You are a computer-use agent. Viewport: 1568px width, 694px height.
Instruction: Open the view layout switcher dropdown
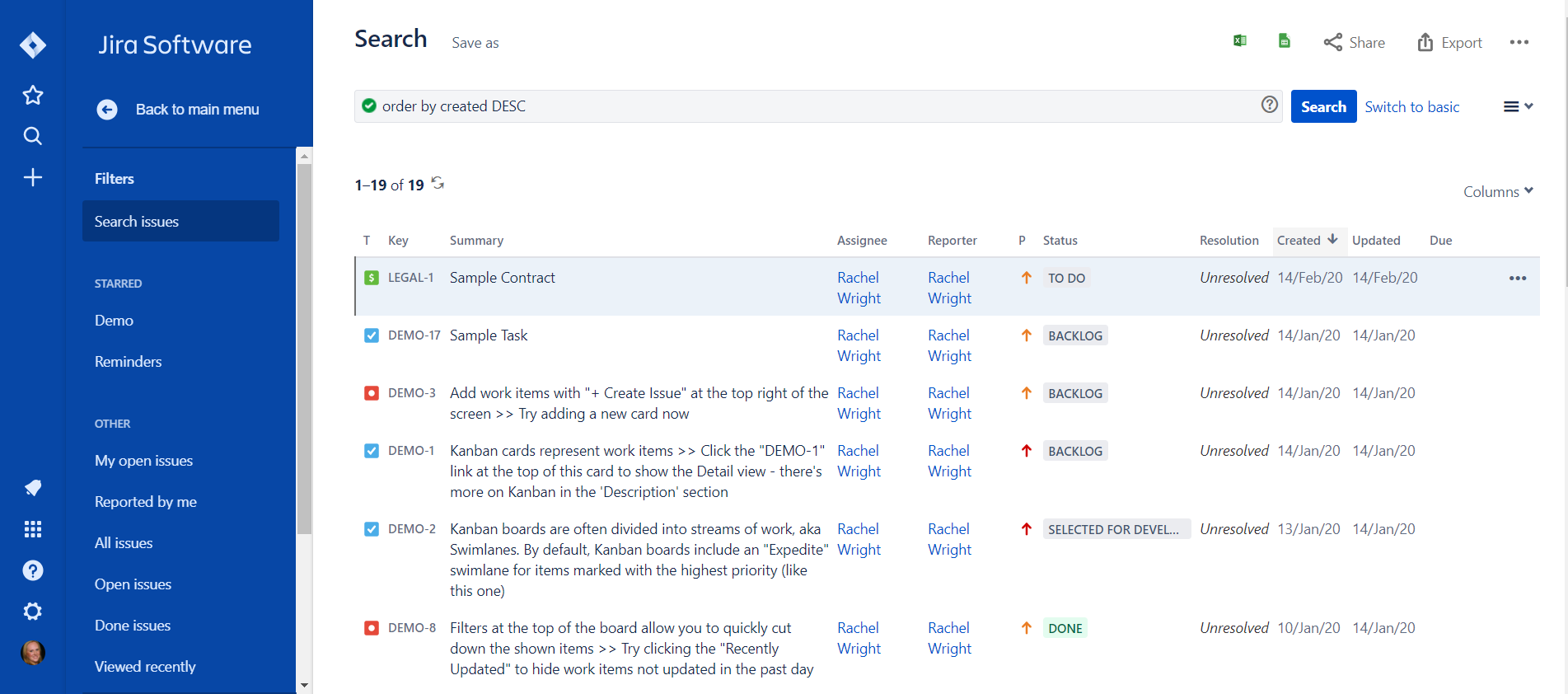(x=1518, y=106)
